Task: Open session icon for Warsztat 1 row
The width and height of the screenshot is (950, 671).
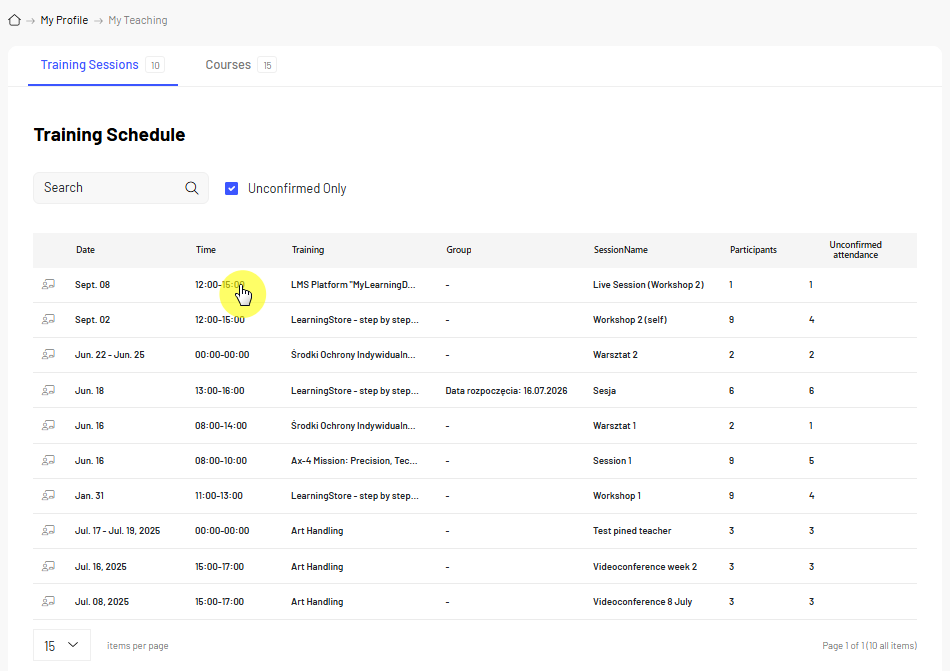Action: pyautogui.click(x=48, y=426)
